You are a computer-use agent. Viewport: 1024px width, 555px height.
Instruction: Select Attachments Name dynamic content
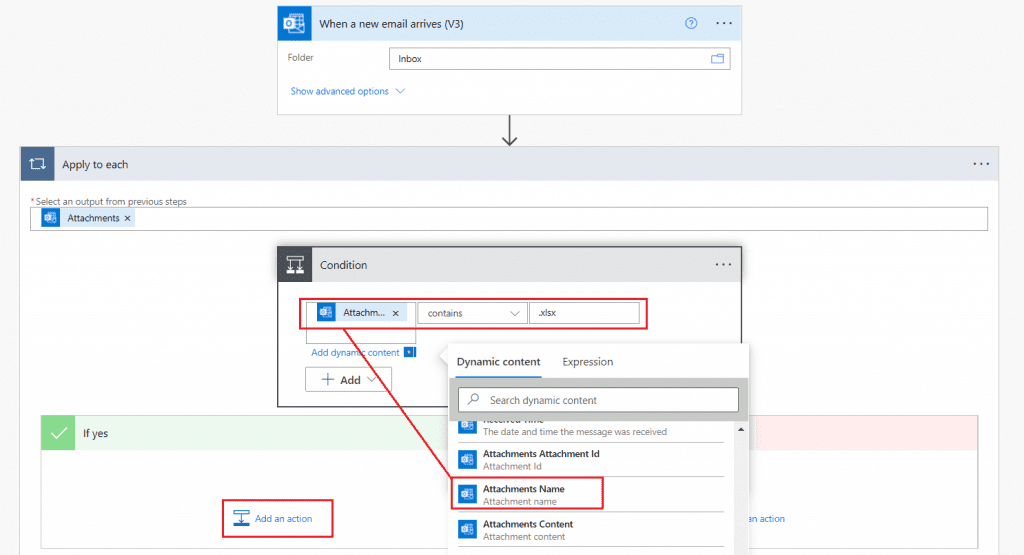point(590,494)
